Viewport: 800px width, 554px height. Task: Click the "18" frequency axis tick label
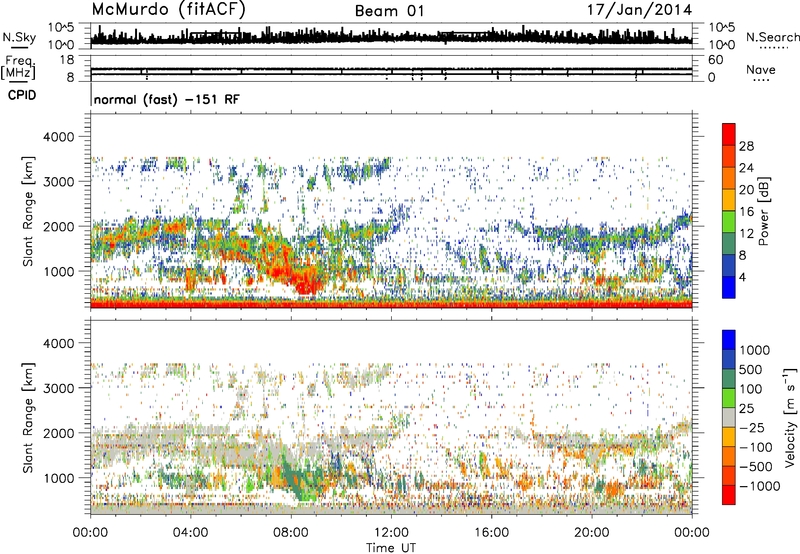point(67,60)
